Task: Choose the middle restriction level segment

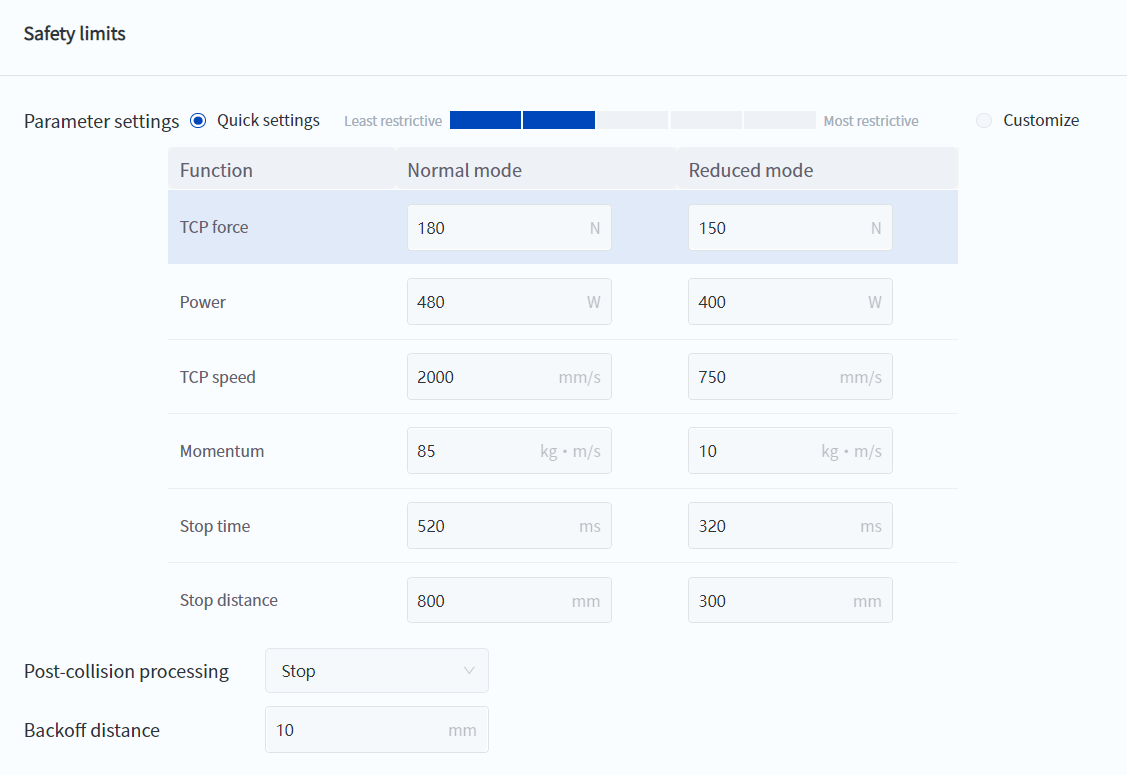Action: coord(632,121)
